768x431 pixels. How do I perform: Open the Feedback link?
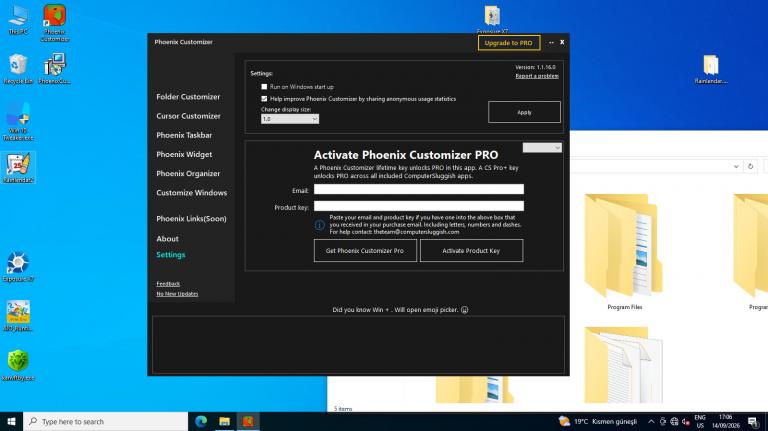point(168,284)
